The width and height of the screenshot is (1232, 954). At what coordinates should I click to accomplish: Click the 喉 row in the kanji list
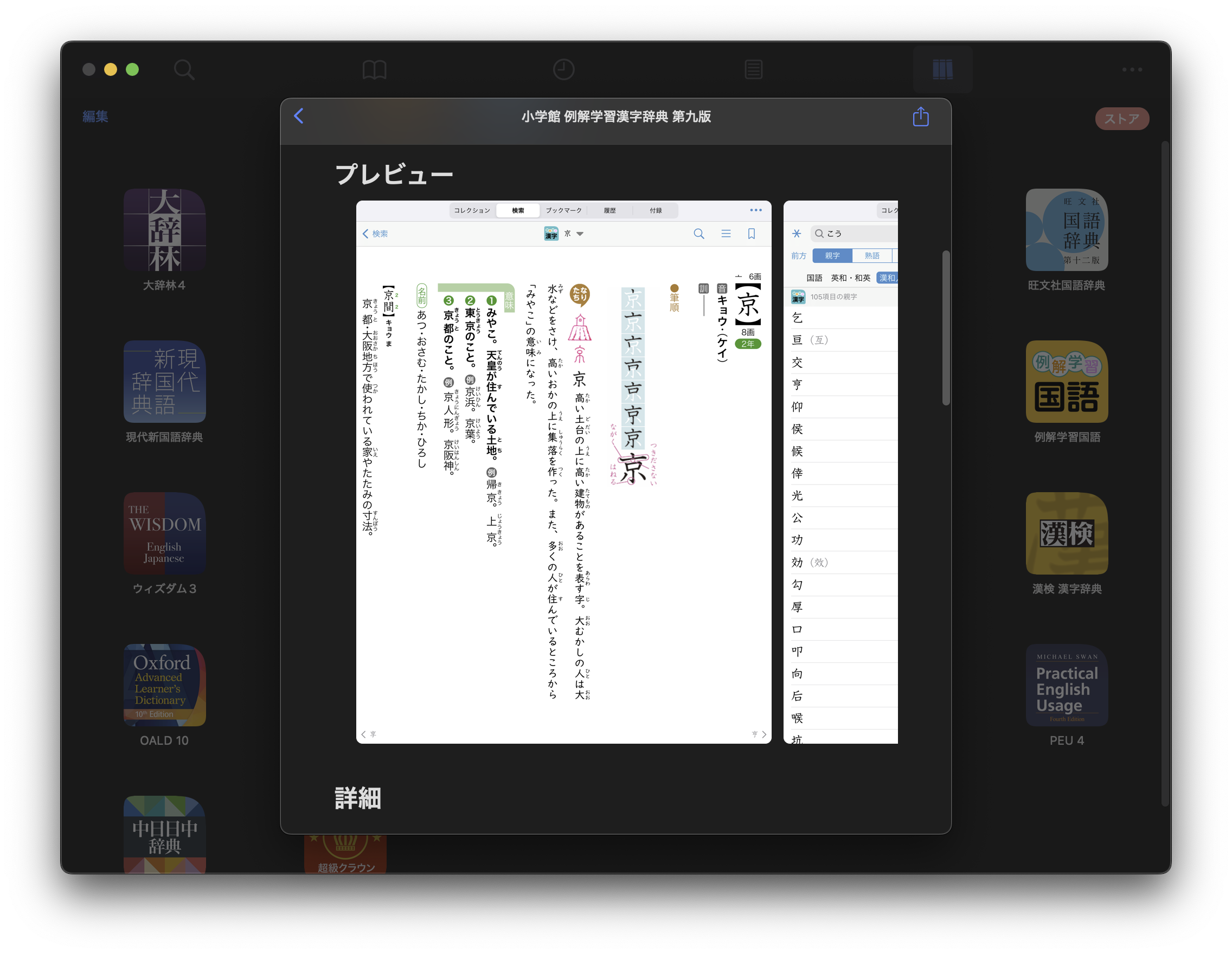[840, 718]
